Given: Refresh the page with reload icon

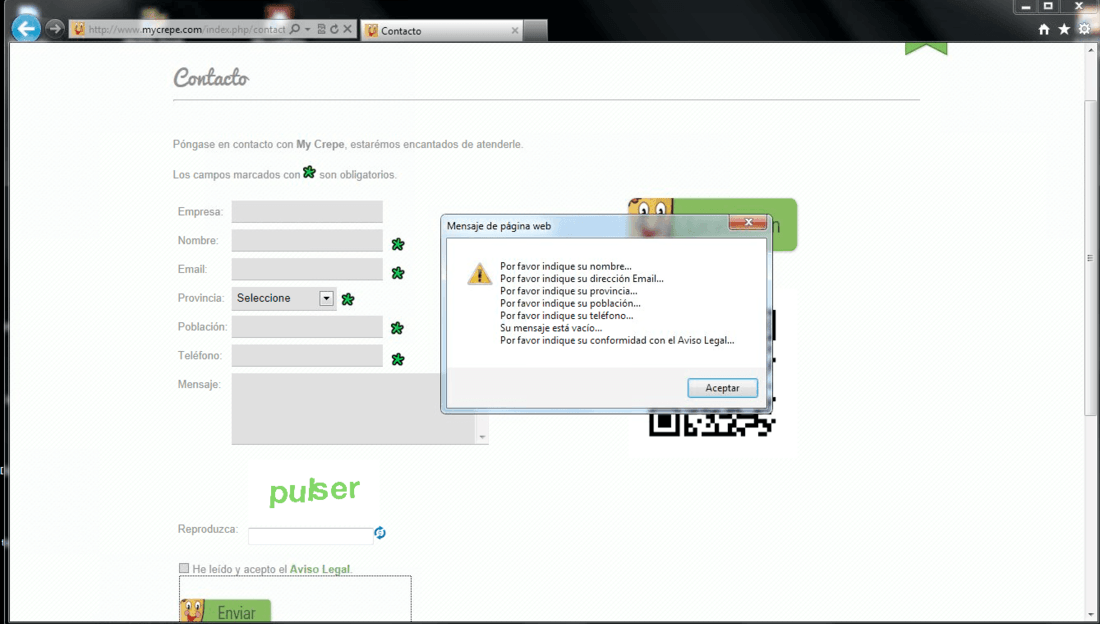Looking at the screenshot, I should tap(334, 29).
